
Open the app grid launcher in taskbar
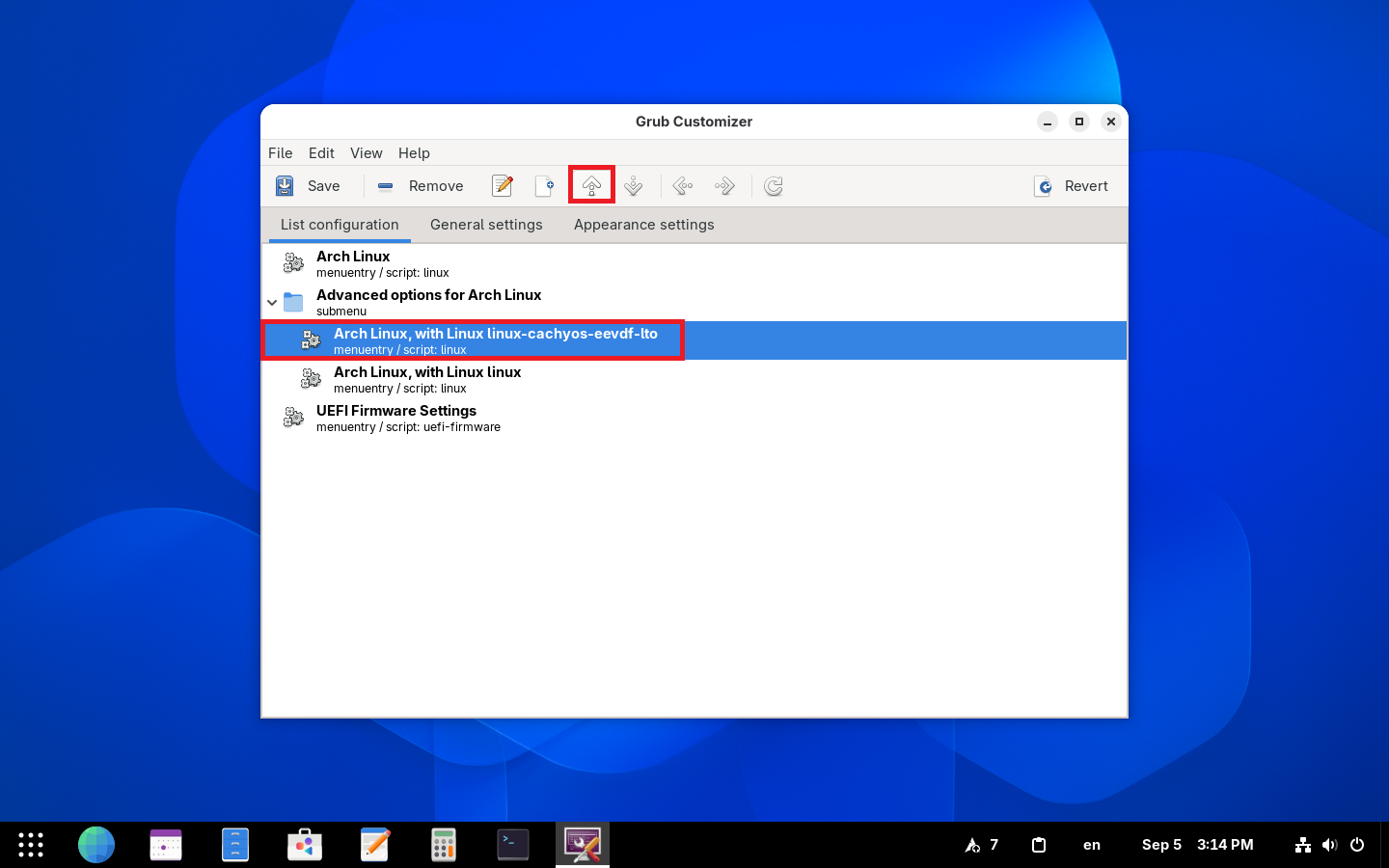coord(31,845)
